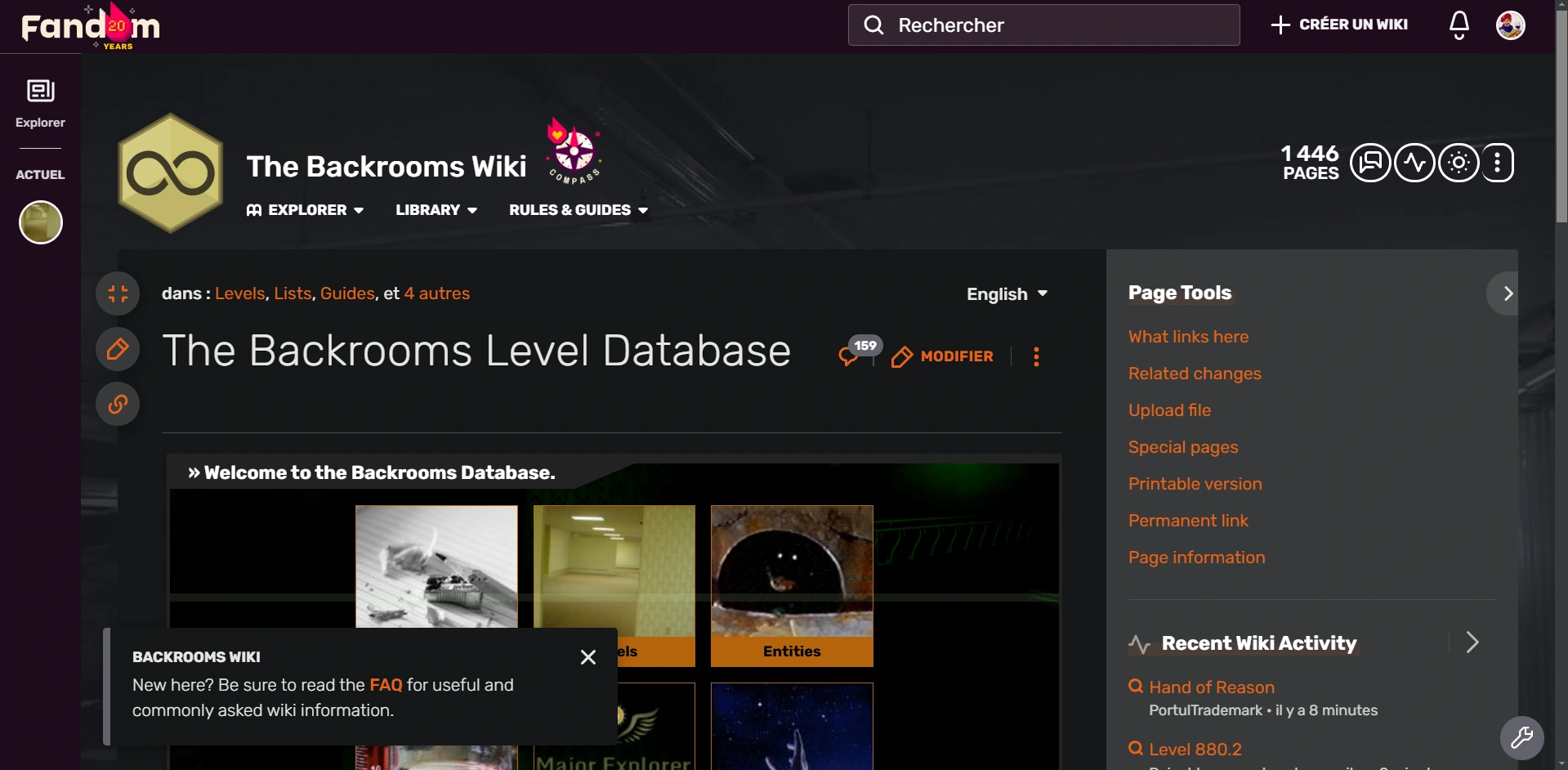Viewport: 1568px width, 770px height.
Task: Open the notifications bell
Action: pos(1459,25)
